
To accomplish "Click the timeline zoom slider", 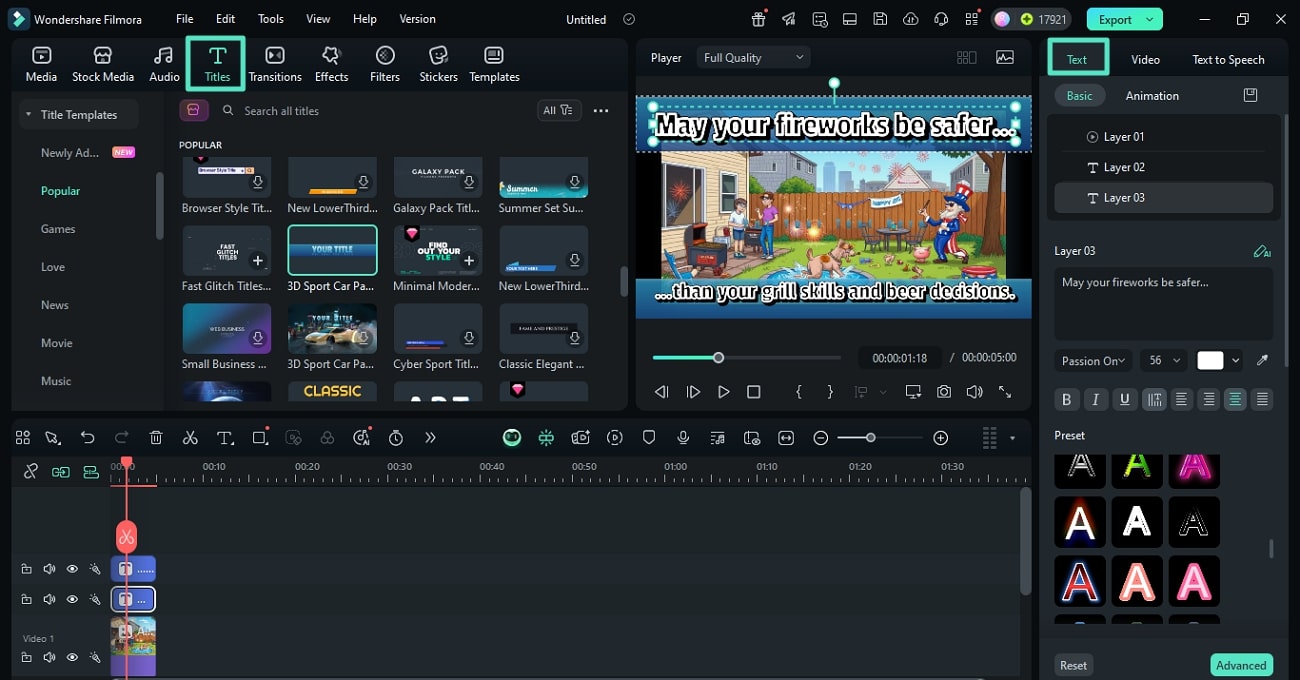I will tap(880, 438).
